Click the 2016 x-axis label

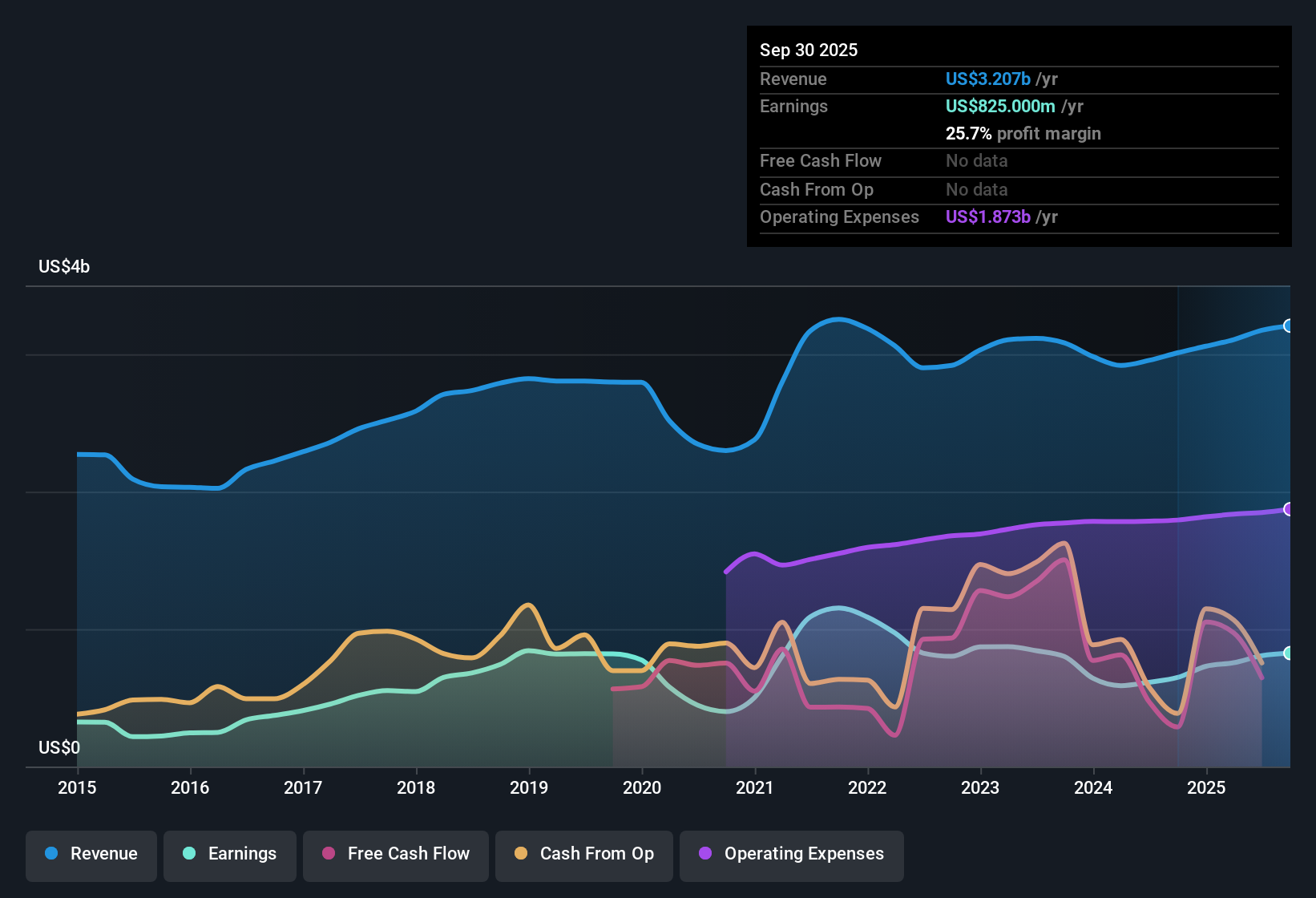pyautogui.click(x=190, y=788)
